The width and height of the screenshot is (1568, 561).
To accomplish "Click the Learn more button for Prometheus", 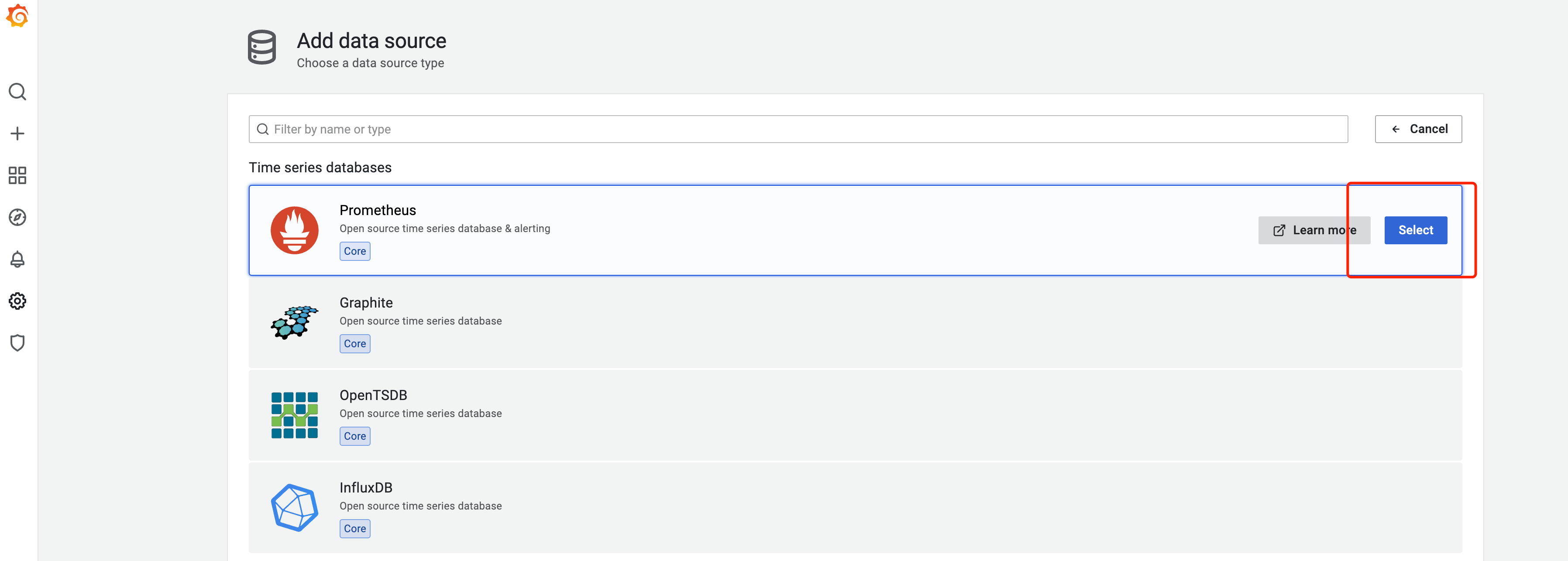I will (x=1314, y=231).
